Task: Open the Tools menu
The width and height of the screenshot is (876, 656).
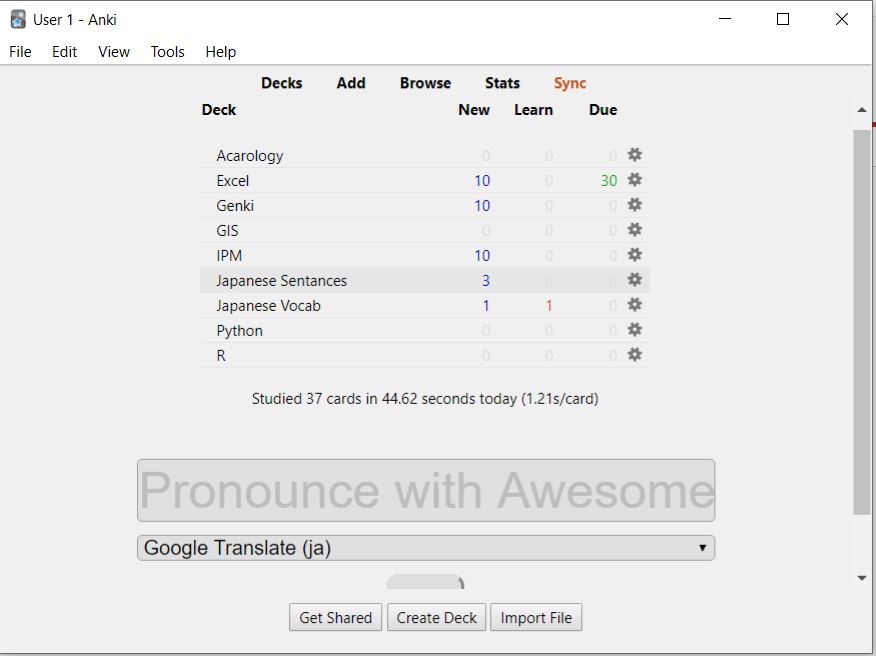Action: (167, 52)
